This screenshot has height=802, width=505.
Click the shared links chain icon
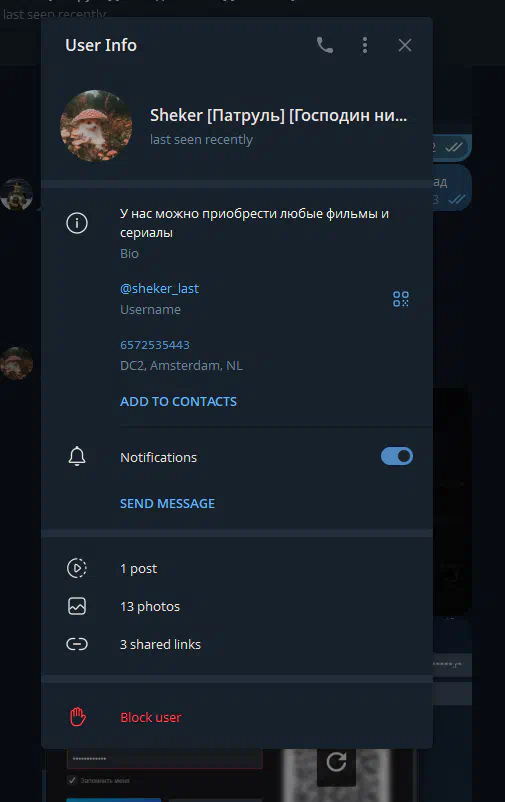click(77, 644)
